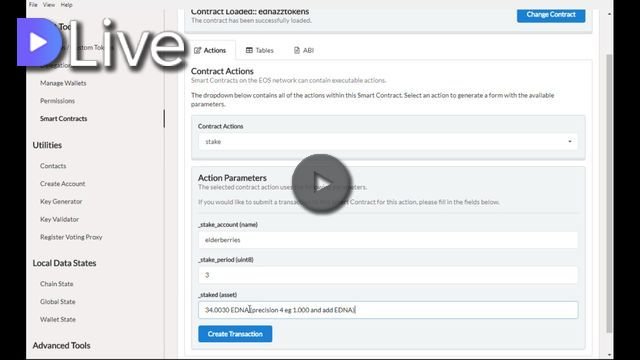The width and height of the screenshot is (640, 360).
Task: Open Chain State under Local Data States
Action: click(x=57, y=284)
